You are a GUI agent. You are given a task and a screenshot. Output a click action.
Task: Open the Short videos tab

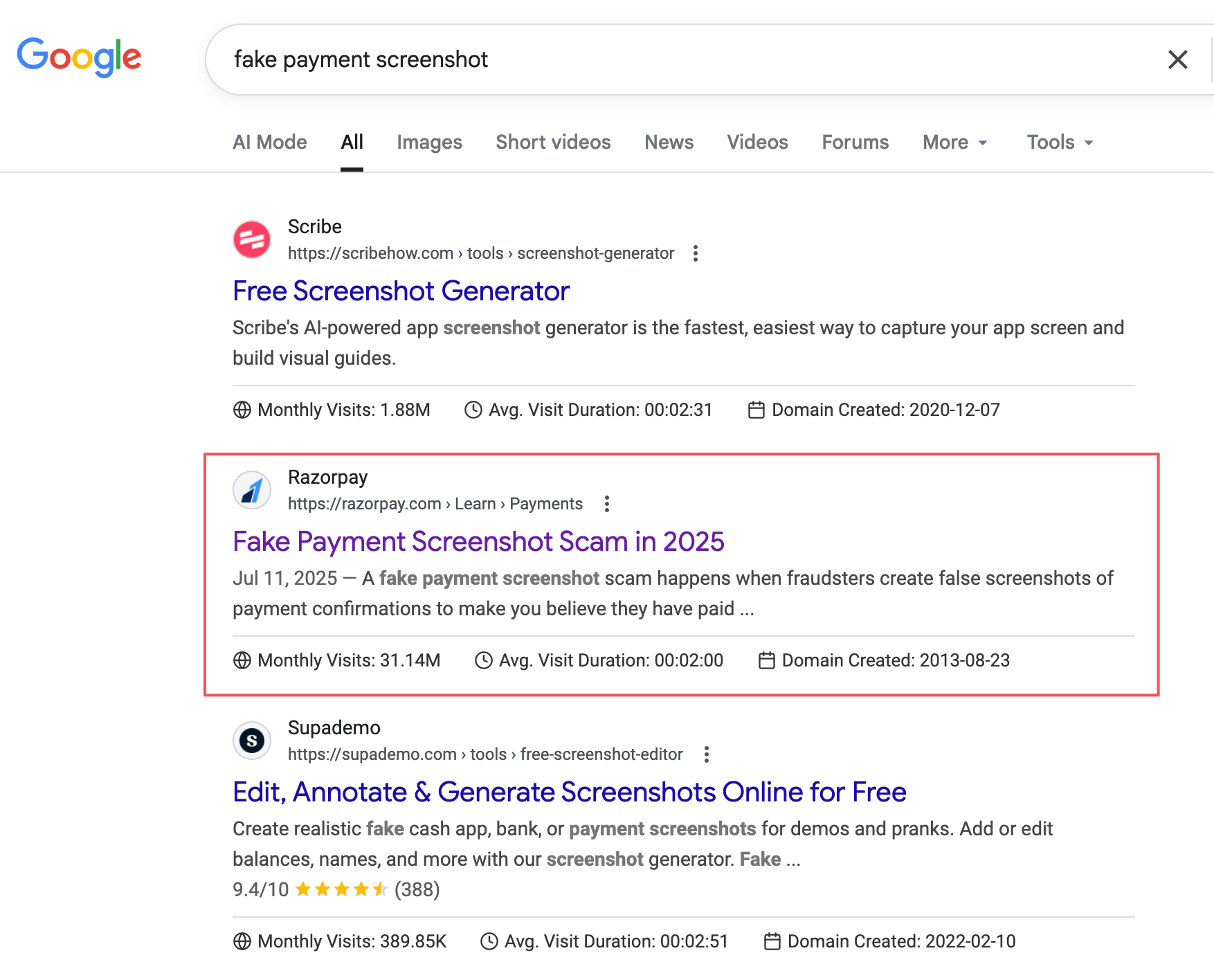(x=553, y=142)
